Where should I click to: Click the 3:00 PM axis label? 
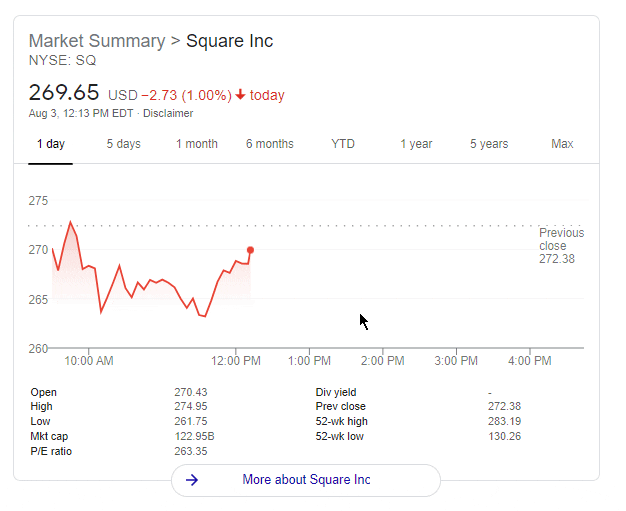pos(456,361)
